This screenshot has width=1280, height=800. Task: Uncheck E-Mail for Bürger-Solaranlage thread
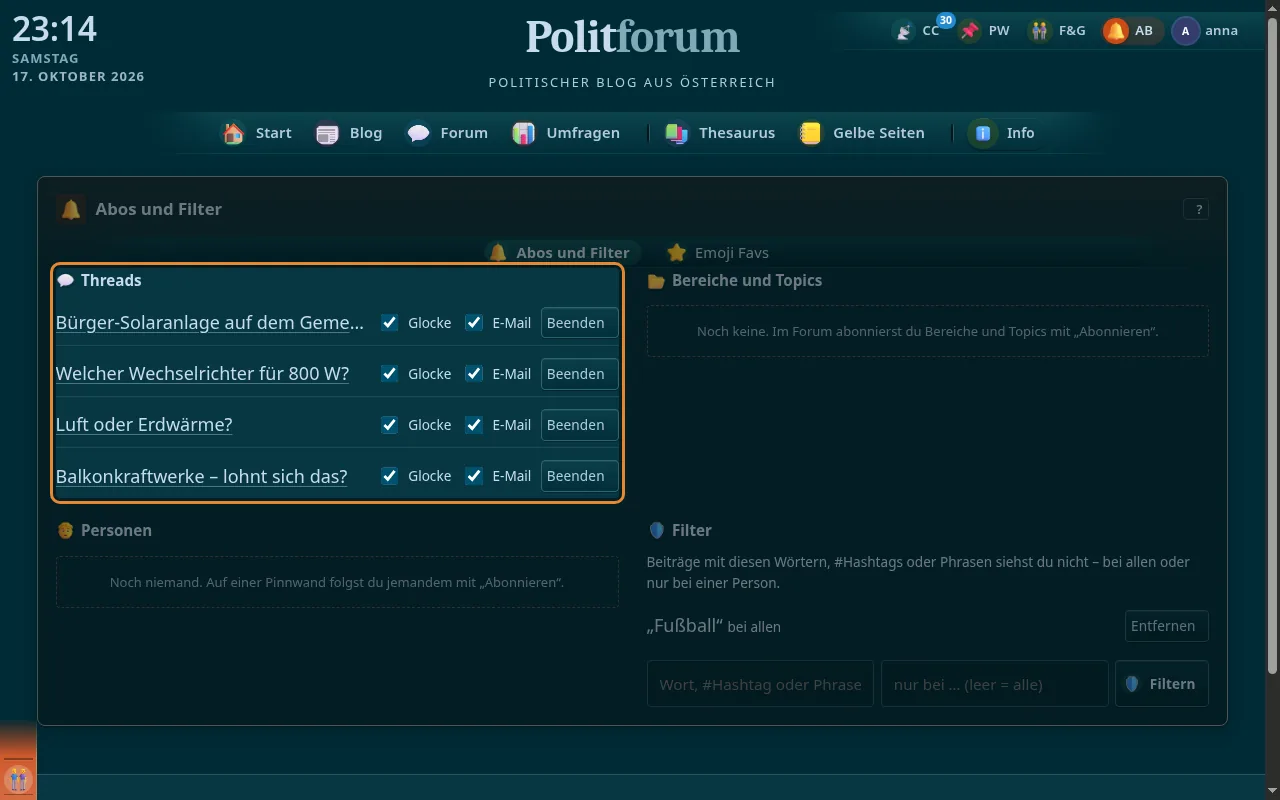point(474,323)
